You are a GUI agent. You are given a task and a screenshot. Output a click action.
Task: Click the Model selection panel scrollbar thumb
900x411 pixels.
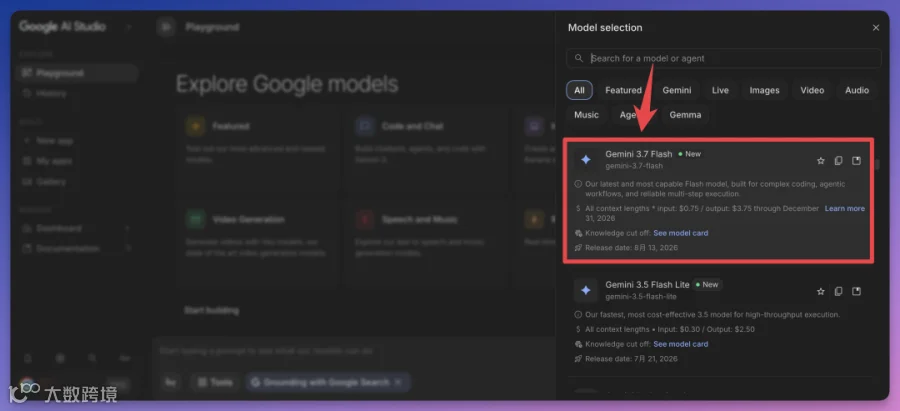point(876,164)
